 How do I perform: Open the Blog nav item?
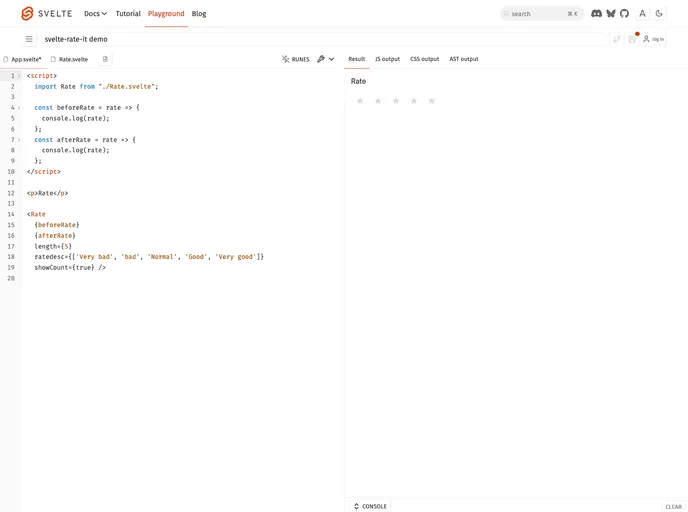[x=199, y=14]
